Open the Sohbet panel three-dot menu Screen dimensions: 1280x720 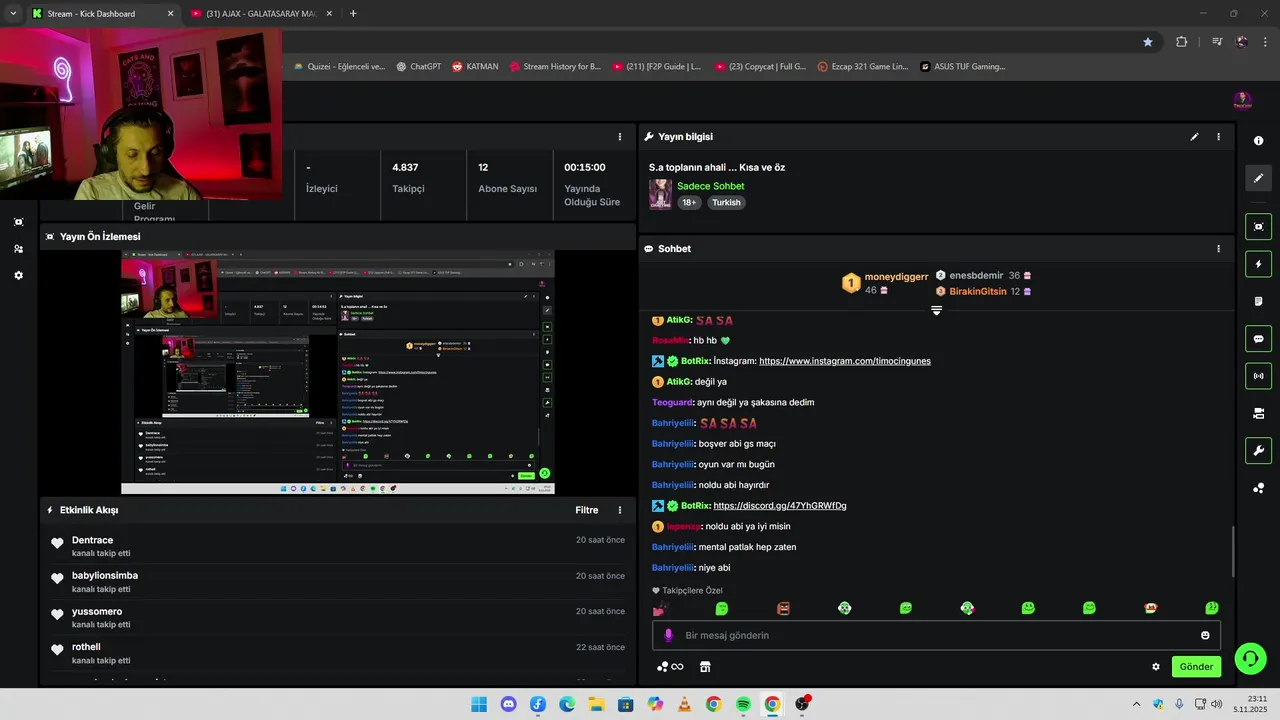click(1218, 249)
